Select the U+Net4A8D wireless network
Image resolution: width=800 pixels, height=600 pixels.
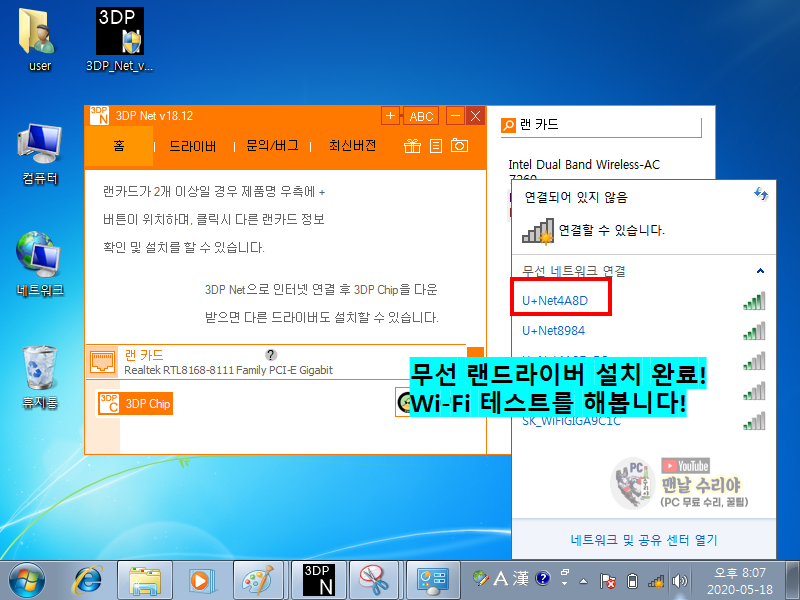[x=555, y=301]
